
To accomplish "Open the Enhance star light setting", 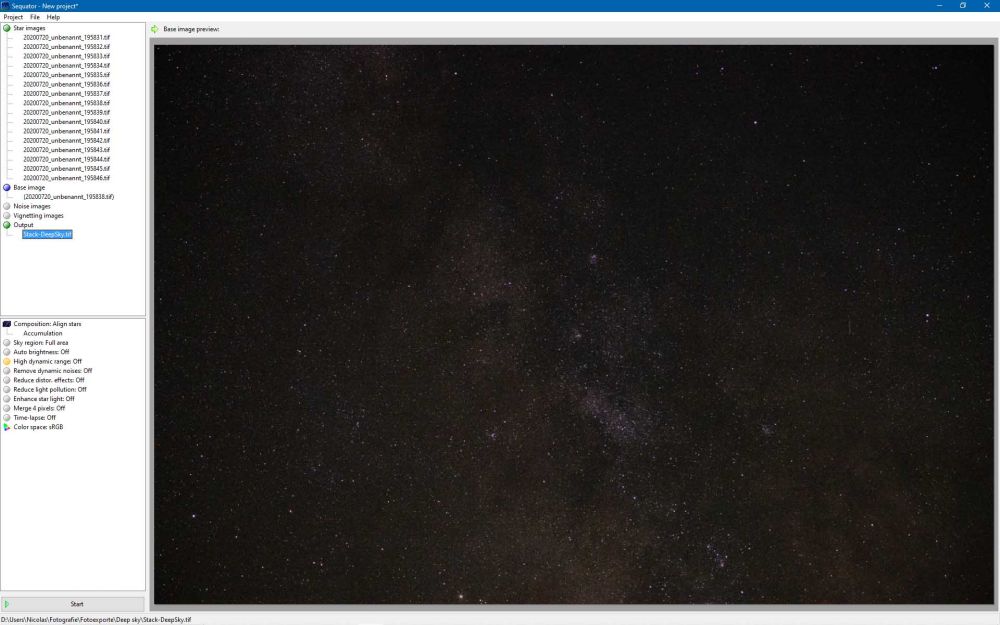I will click(7, 398).
